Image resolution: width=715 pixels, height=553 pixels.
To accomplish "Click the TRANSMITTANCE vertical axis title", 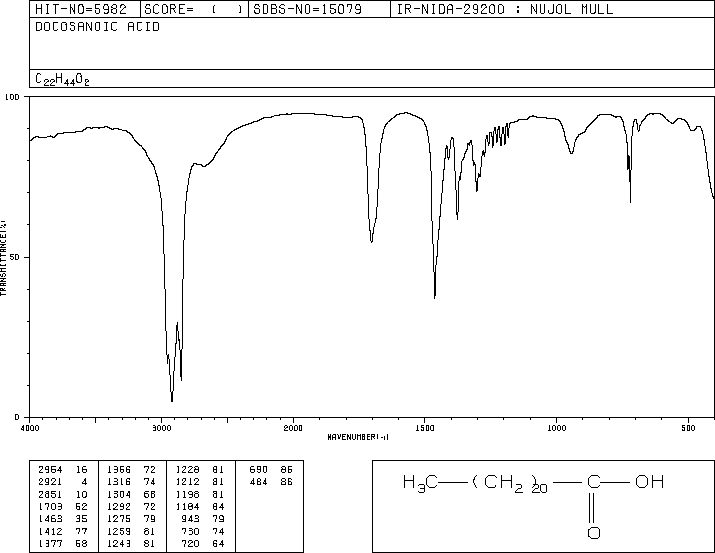I will (x=3, y=257).
